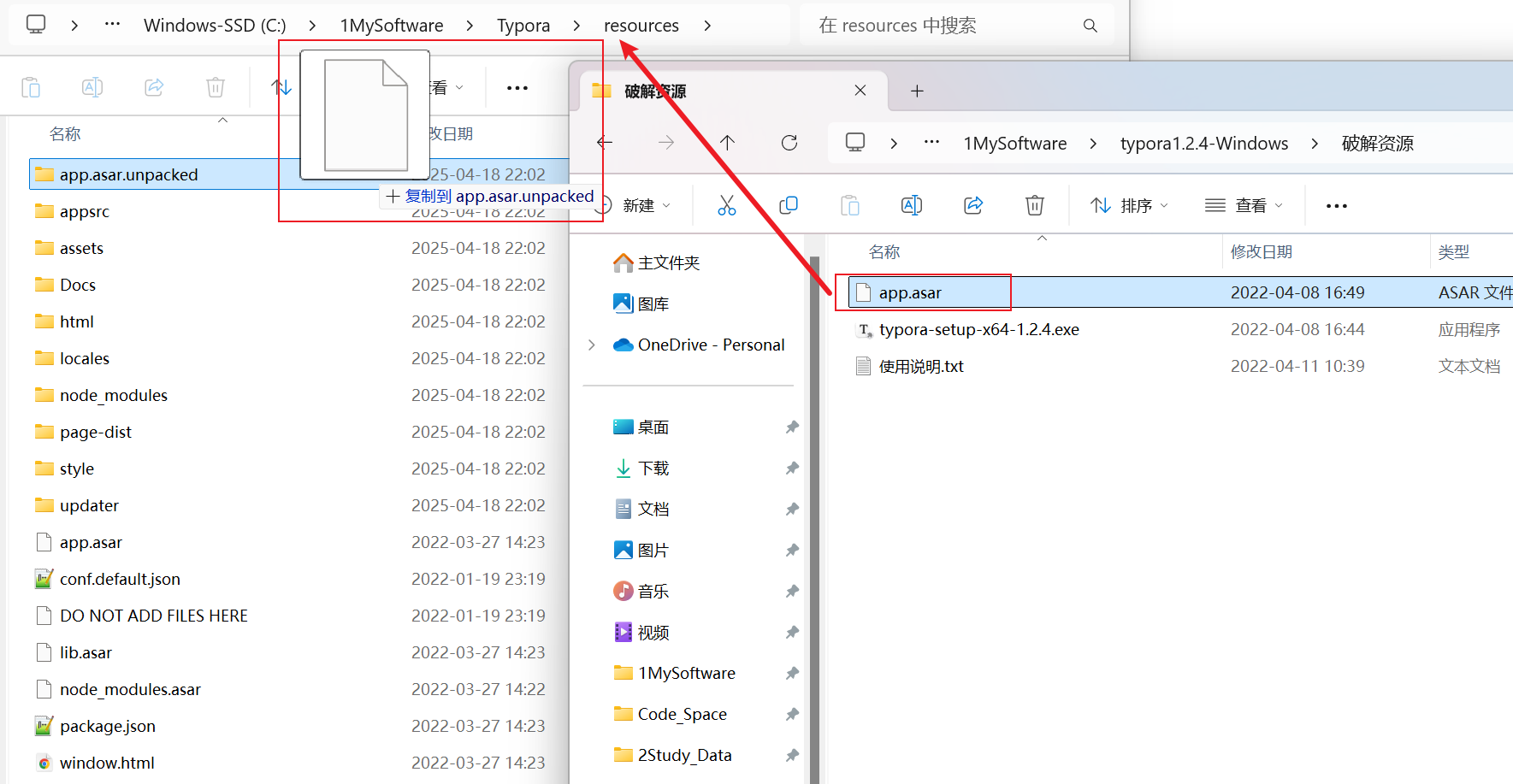Click the Share icon in the back resources window
Viewport: 1513px width, 784px height.
pyautogui.click(x=154, y=87)
